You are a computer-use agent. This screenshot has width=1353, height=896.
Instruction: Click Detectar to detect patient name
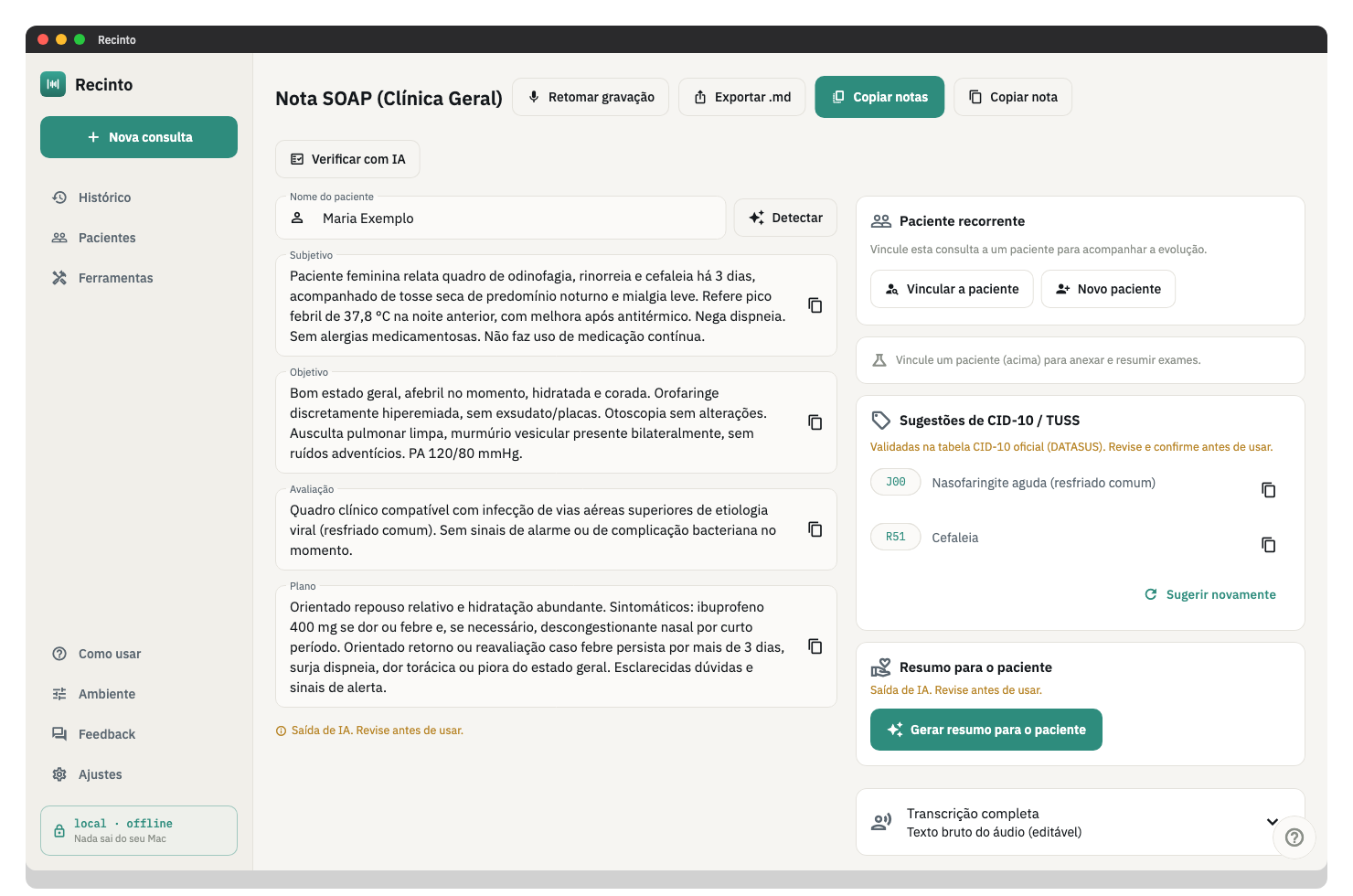coord(785,218)
